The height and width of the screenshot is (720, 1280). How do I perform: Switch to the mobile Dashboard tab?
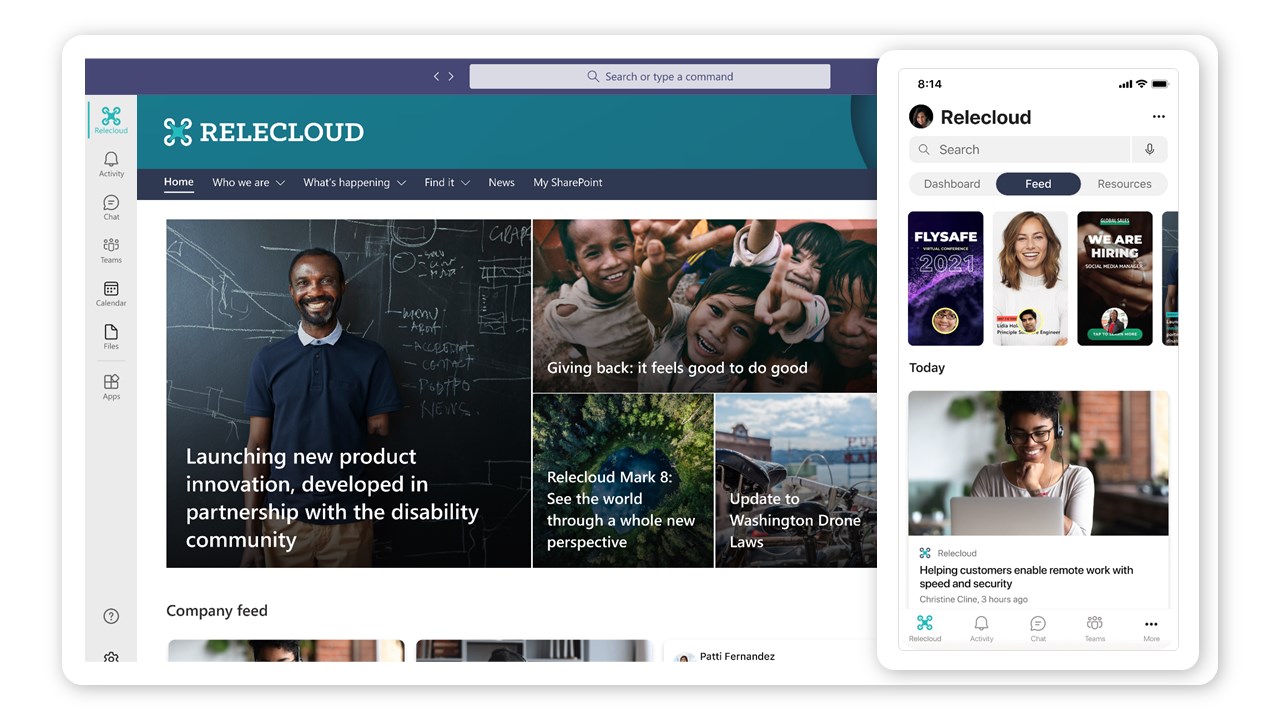[x=952, y=184]
